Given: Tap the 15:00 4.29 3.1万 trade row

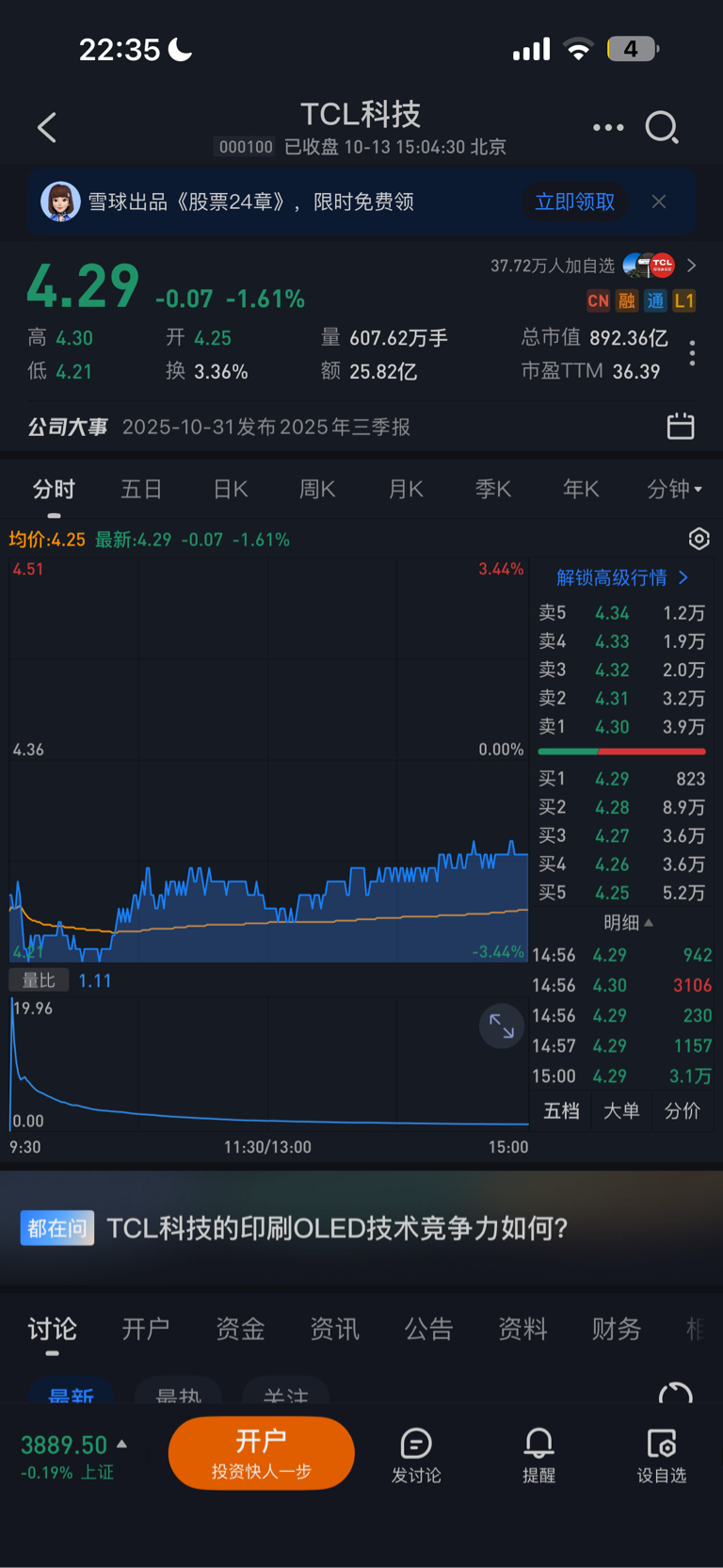Looking at the screenshot, I should [x=621, y=1076].
